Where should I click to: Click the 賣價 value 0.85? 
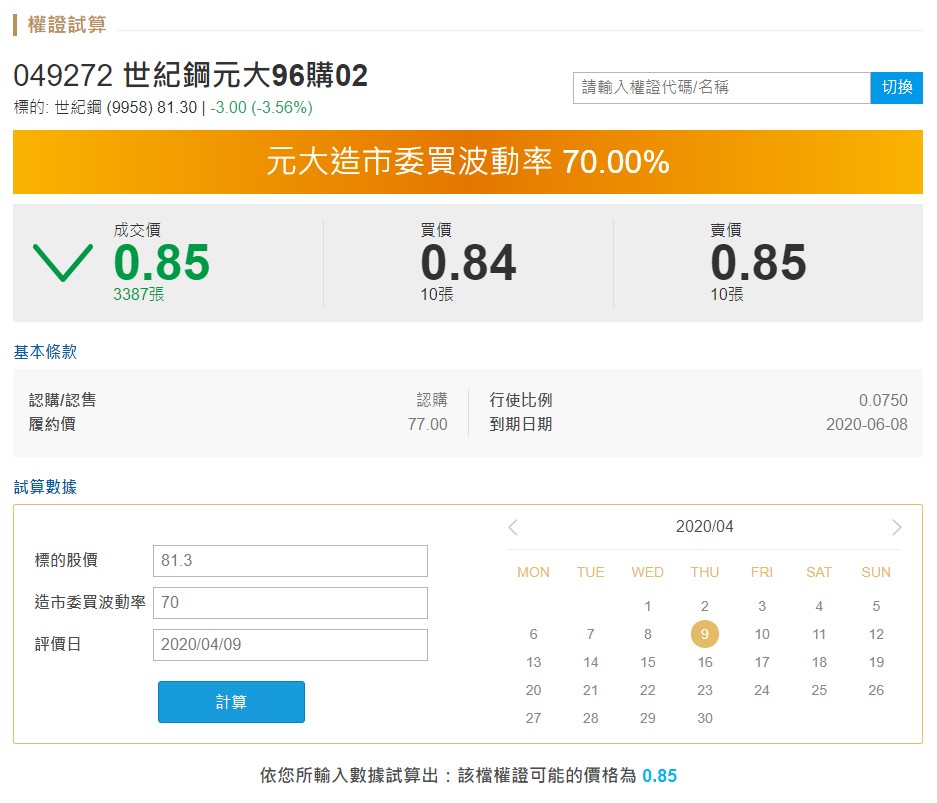[758, 262]
